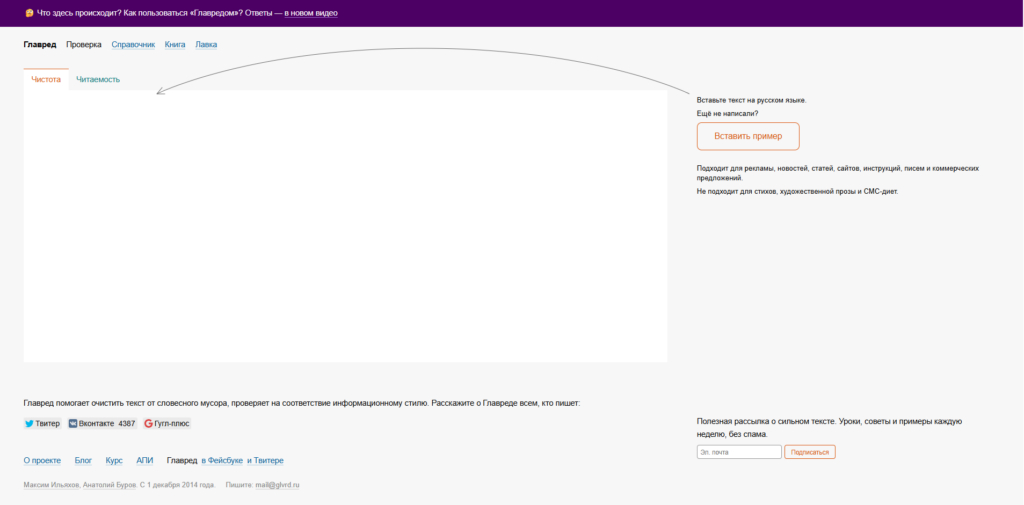The height and width of the screenshot is (505, 1024).
Task: Open the Лавка menu link
Action: (x=206, y=44)
